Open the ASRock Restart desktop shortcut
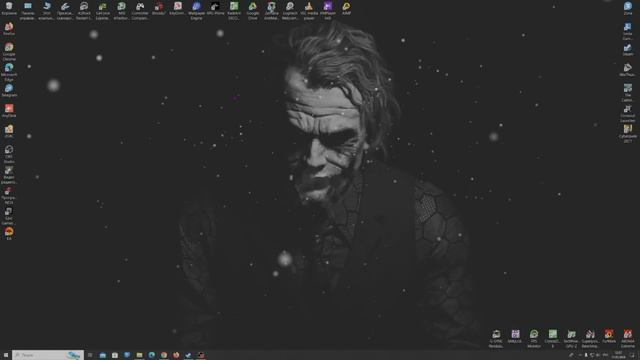640x360 pixels. click(x=84, y=10)
